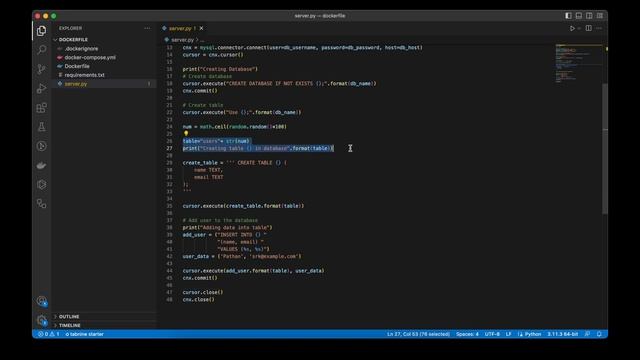Click the Ln 27, Col position status
The height and width of the screenshot is (360, 640).
click(418, 334)
